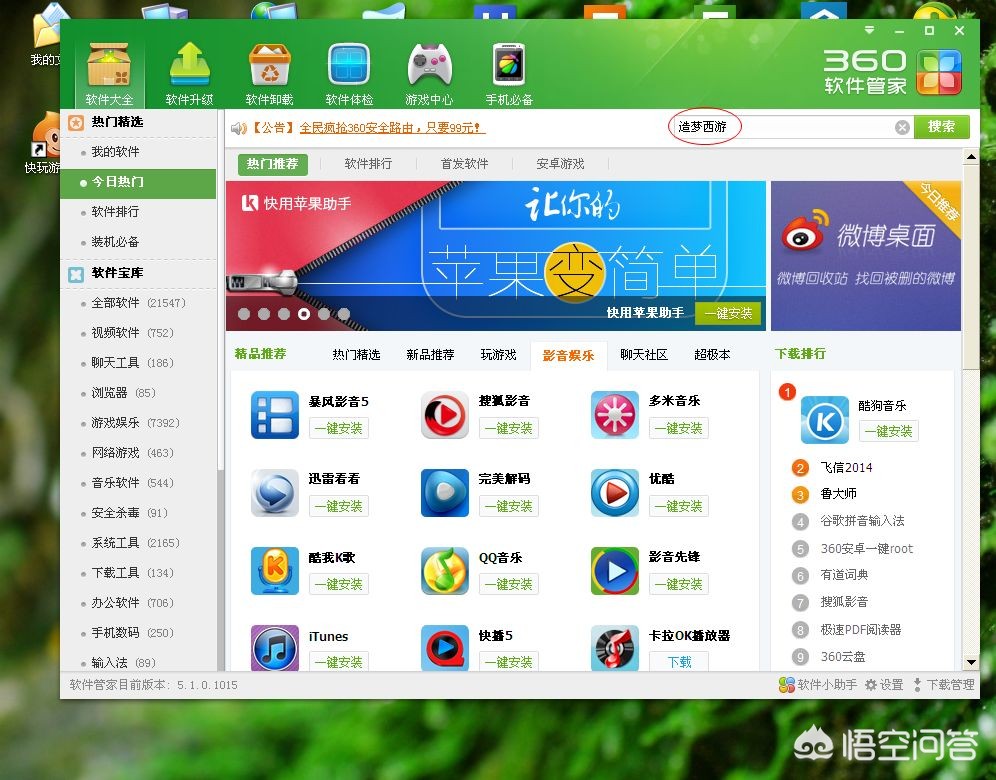Select 今日热门 in the sidebar
Image resolution: width=996 pixels, height=780 pixels.
click(x=138, y=182)
